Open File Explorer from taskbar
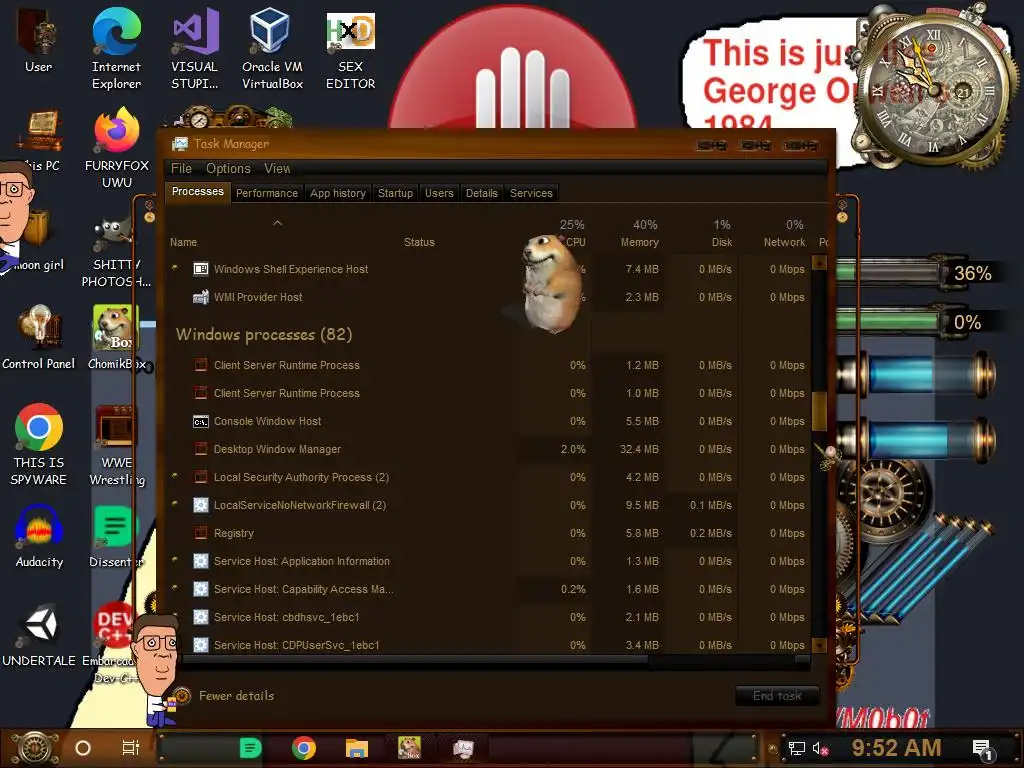1024x768 pixels. 357,748
